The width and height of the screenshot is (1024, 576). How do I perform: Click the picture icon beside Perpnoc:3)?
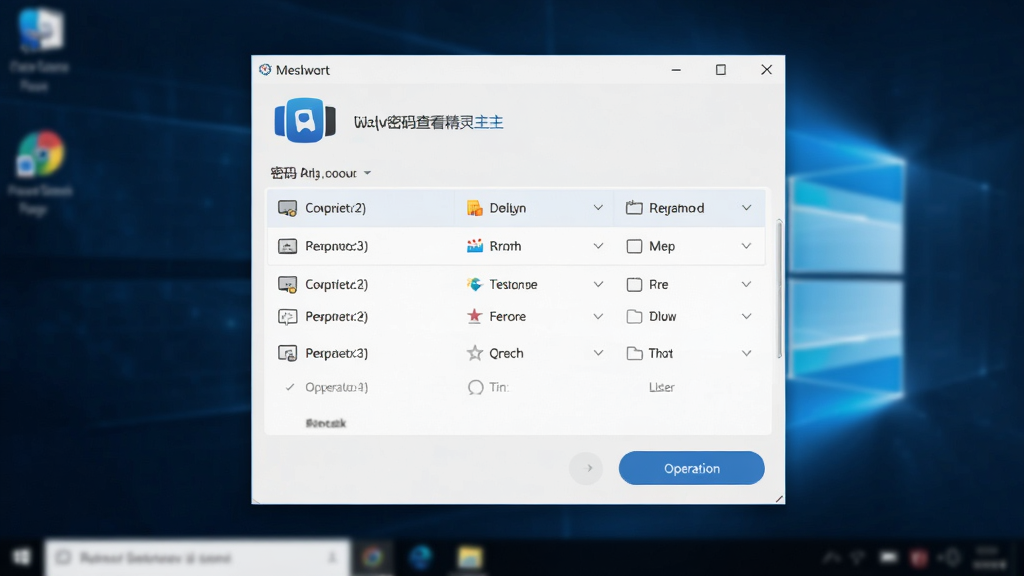tap(287, 246)
